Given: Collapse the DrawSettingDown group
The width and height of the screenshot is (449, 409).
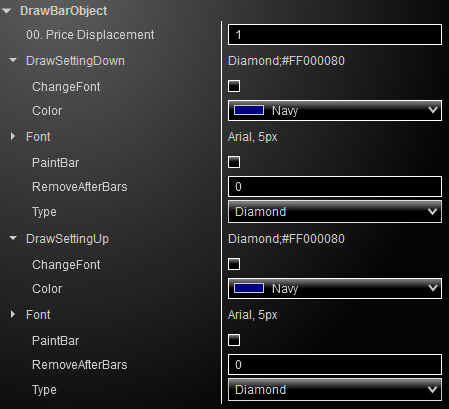Looking at the screenshot, I should point(13,61).
